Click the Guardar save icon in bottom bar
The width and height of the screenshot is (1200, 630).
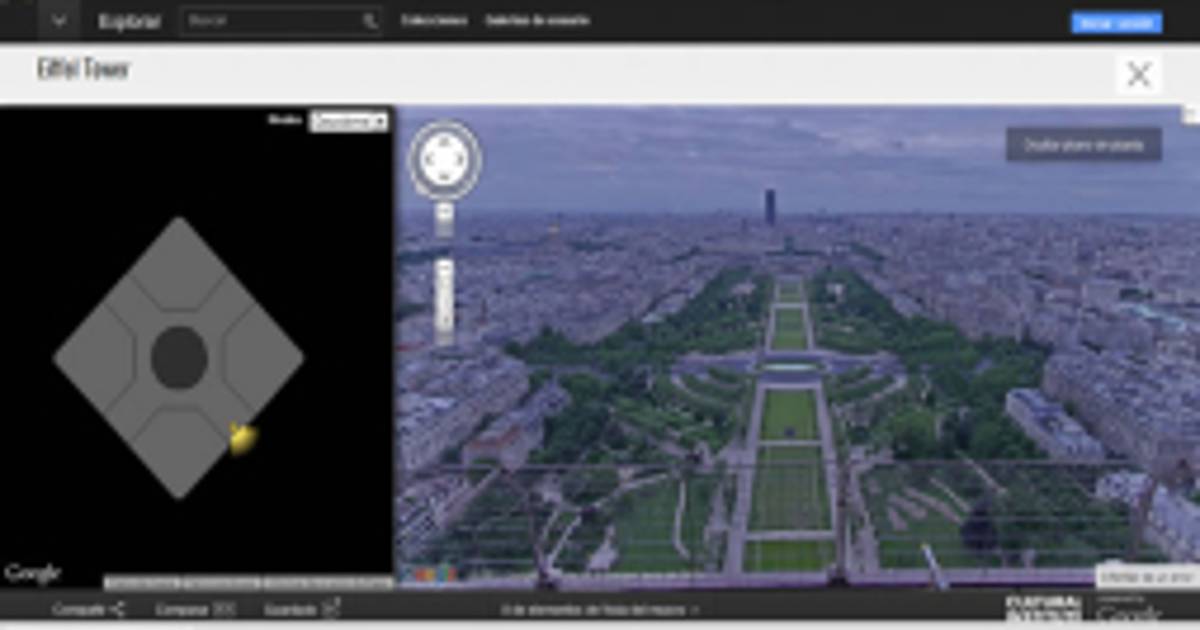331,608
